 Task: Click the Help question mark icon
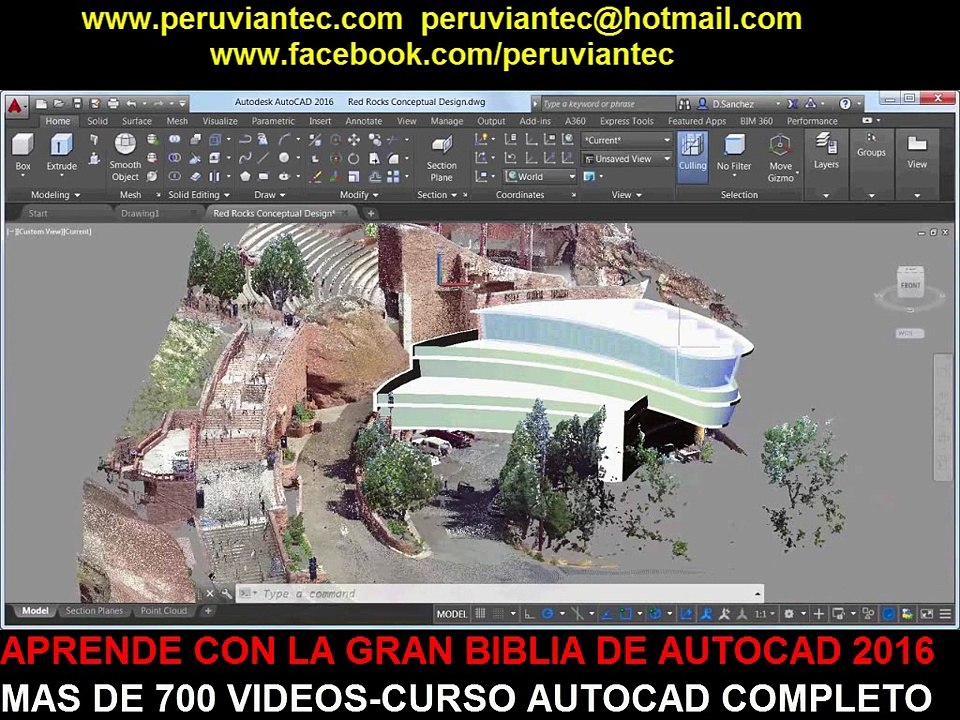click(x=845, y=104)
